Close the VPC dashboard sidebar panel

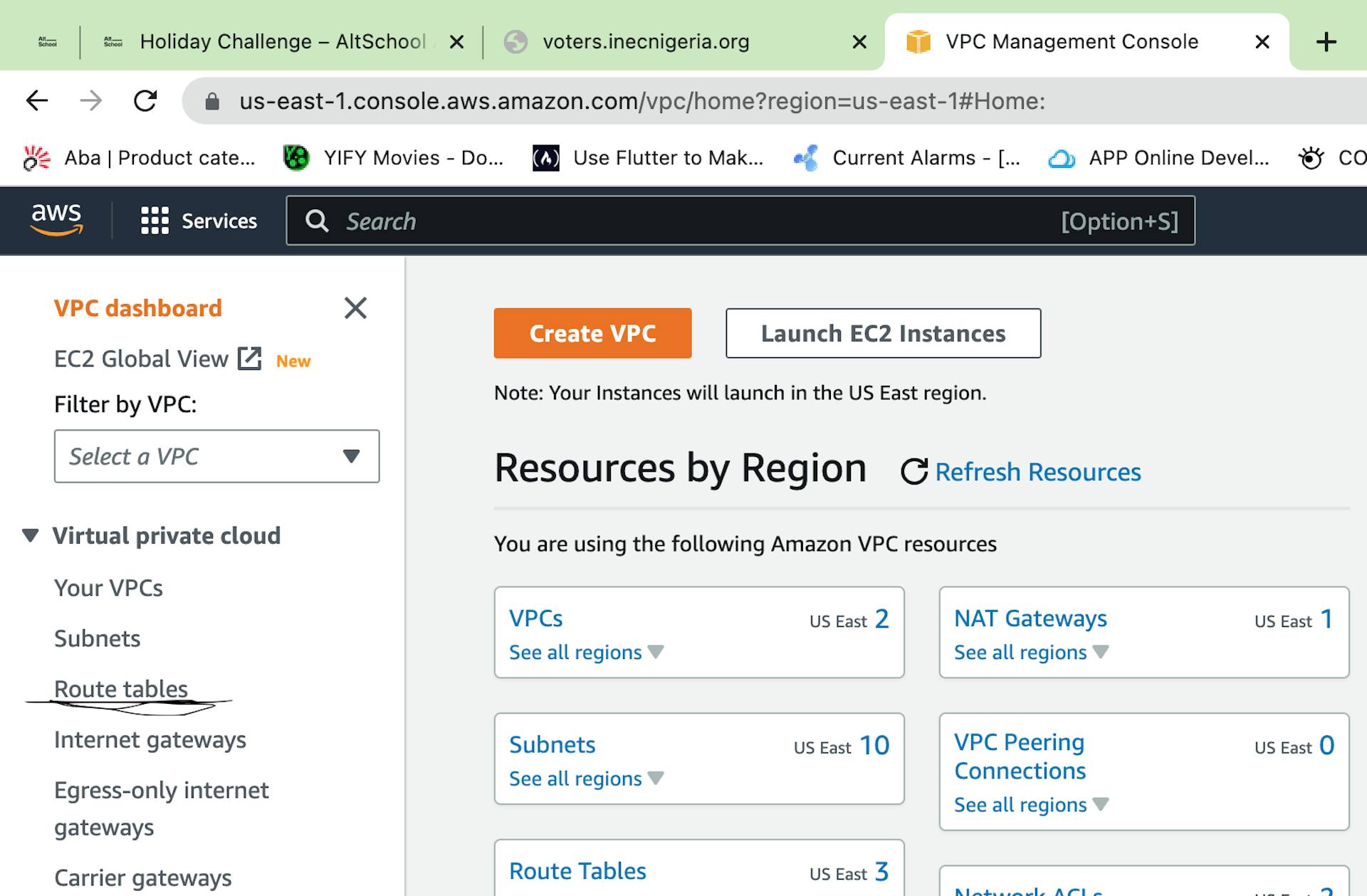point(355,307)
